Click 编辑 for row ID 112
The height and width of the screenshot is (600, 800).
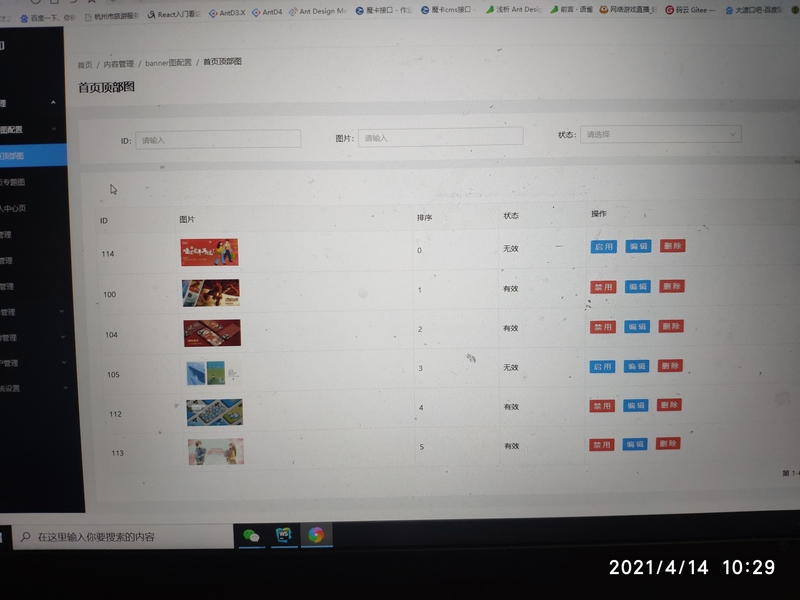point(636,405)
